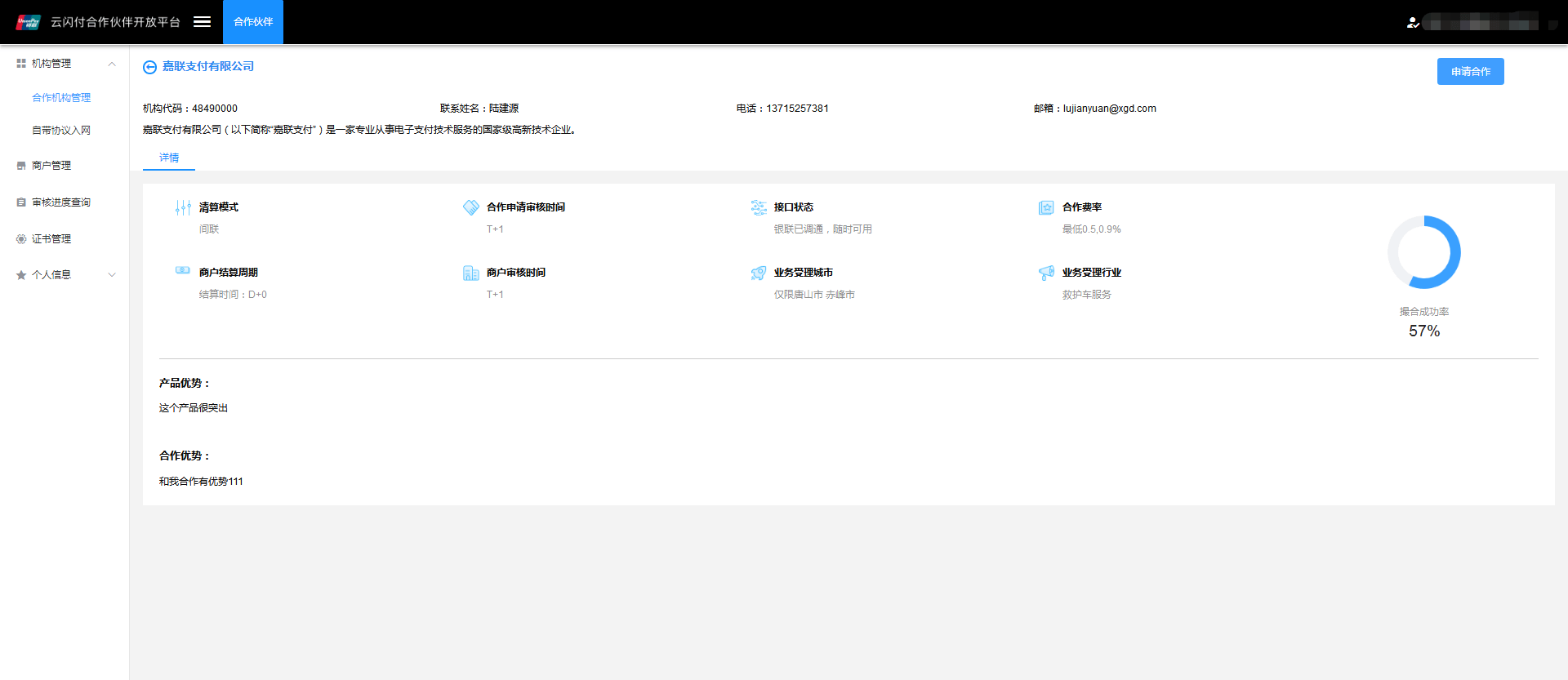Click the 个人信息 star icon
Screen dimensions: 1568x680
(x=21, y=275)
